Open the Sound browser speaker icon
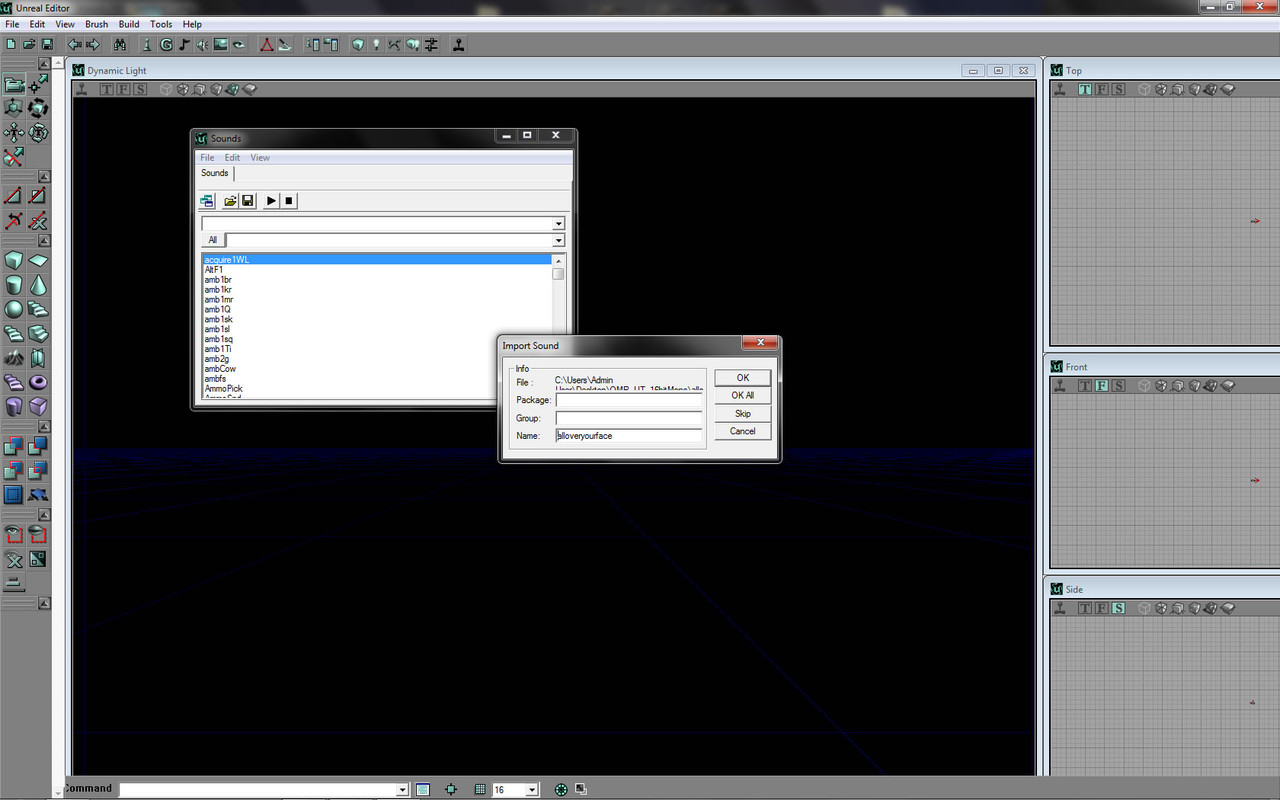The width and height of the screenshot is (1280, 800). point(202,44)
